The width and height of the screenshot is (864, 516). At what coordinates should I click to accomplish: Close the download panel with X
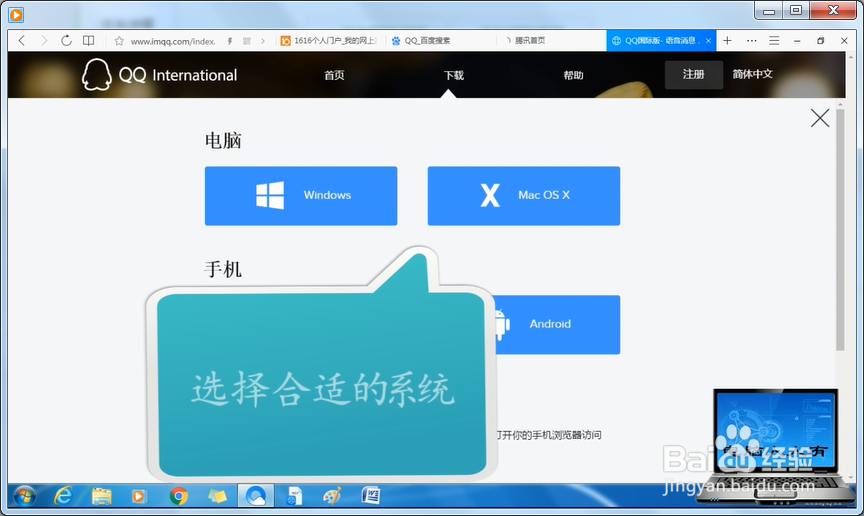pyautogui.click(x=820, y=118)
